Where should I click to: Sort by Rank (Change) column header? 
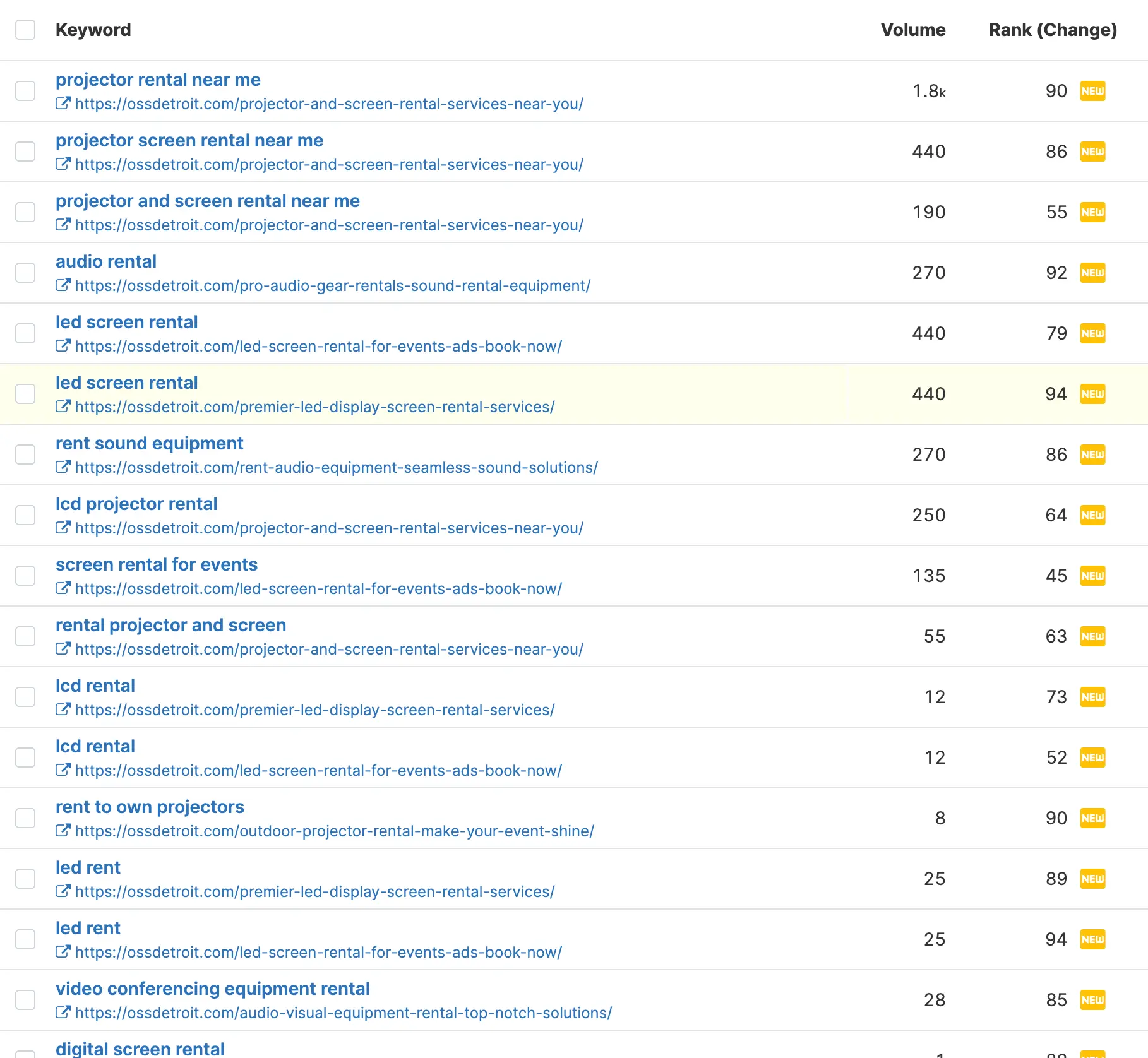point(1052,30)
